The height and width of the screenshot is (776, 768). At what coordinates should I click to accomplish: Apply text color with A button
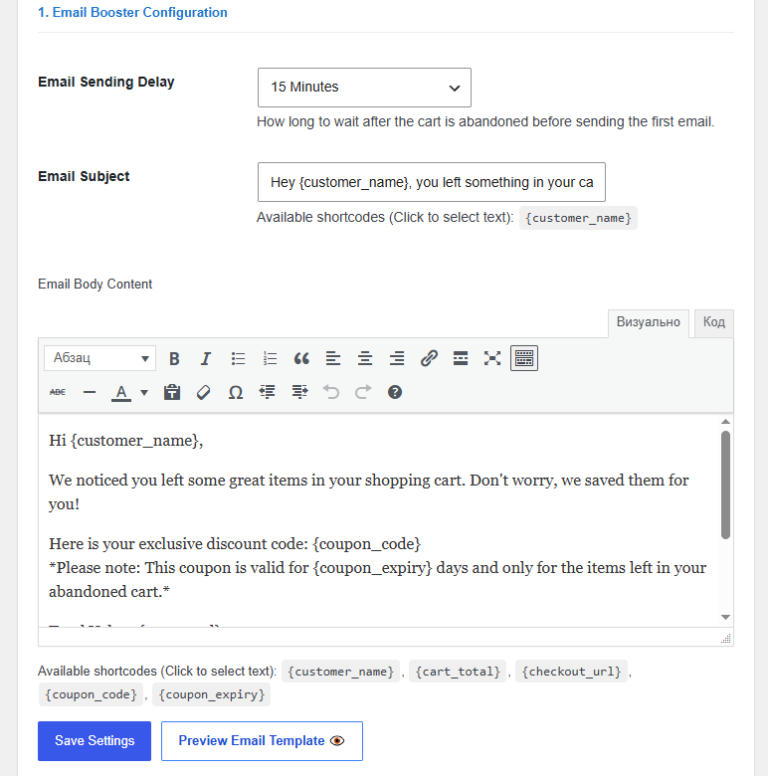(x=121, y=393)
